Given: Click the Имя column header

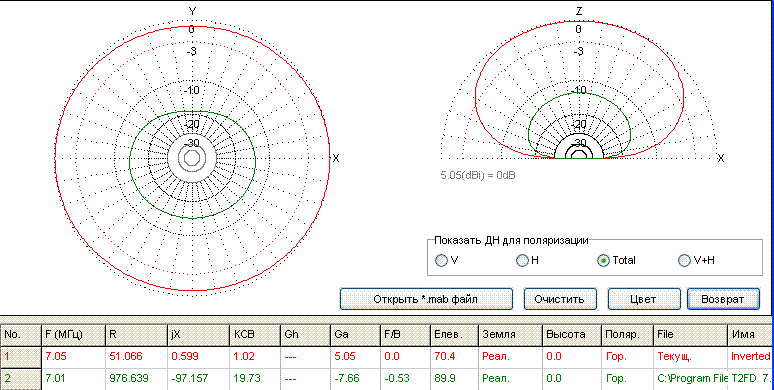Looking at the screenshot, I should coord(750,335).
